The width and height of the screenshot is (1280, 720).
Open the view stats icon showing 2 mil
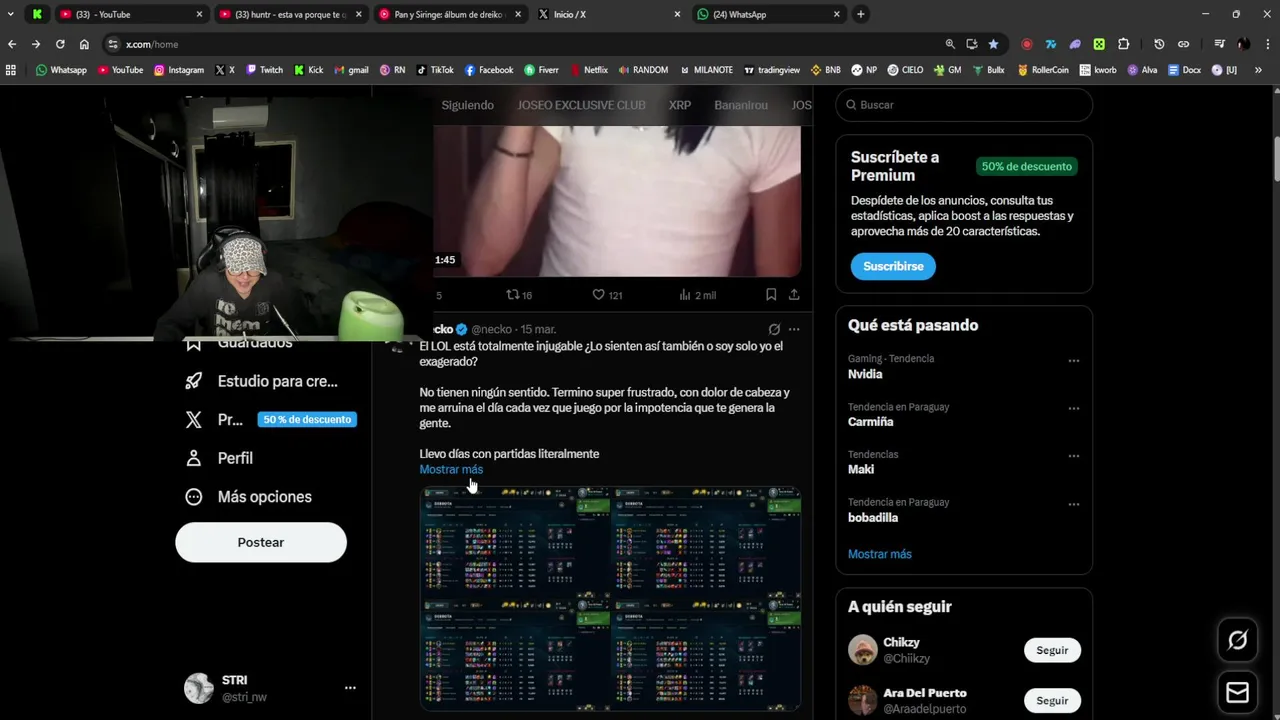click(697, 295)
